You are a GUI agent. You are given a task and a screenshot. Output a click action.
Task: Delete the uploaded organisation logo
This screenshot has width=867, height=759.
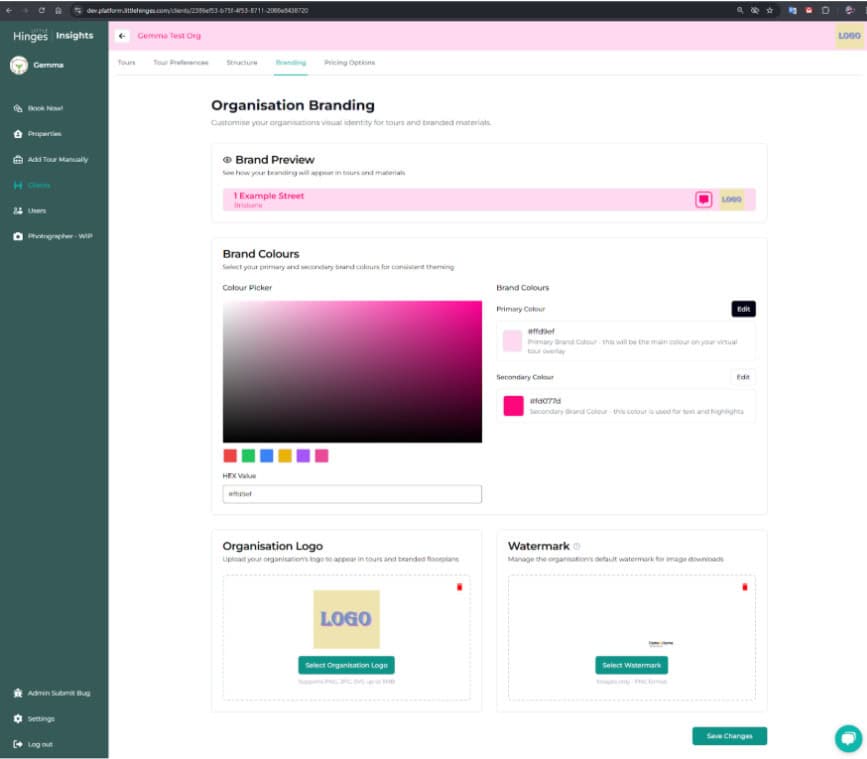[x=459, y=588]
